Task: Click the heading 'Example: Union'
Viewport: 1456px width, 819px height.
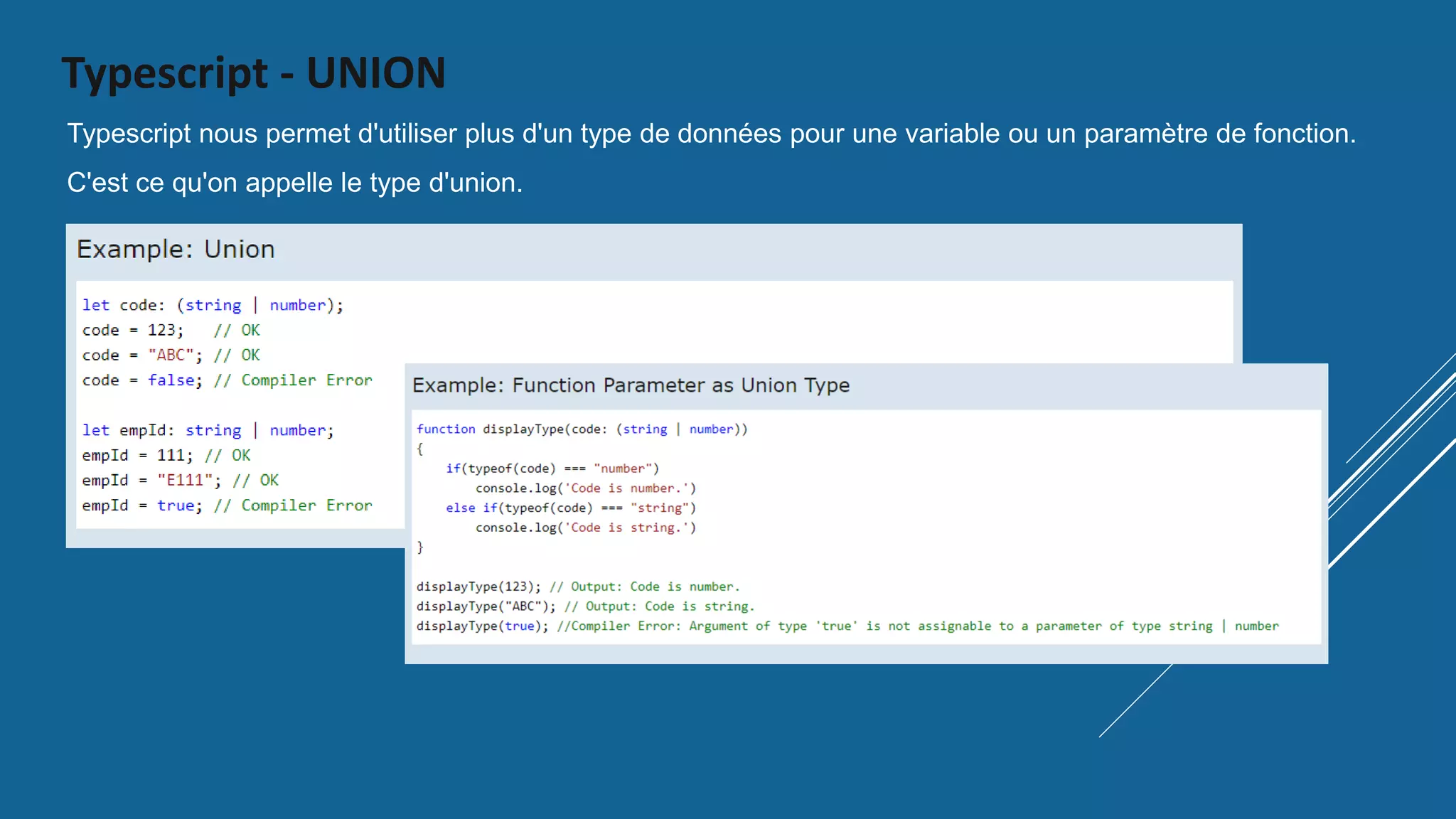Action: click(176, 250)
